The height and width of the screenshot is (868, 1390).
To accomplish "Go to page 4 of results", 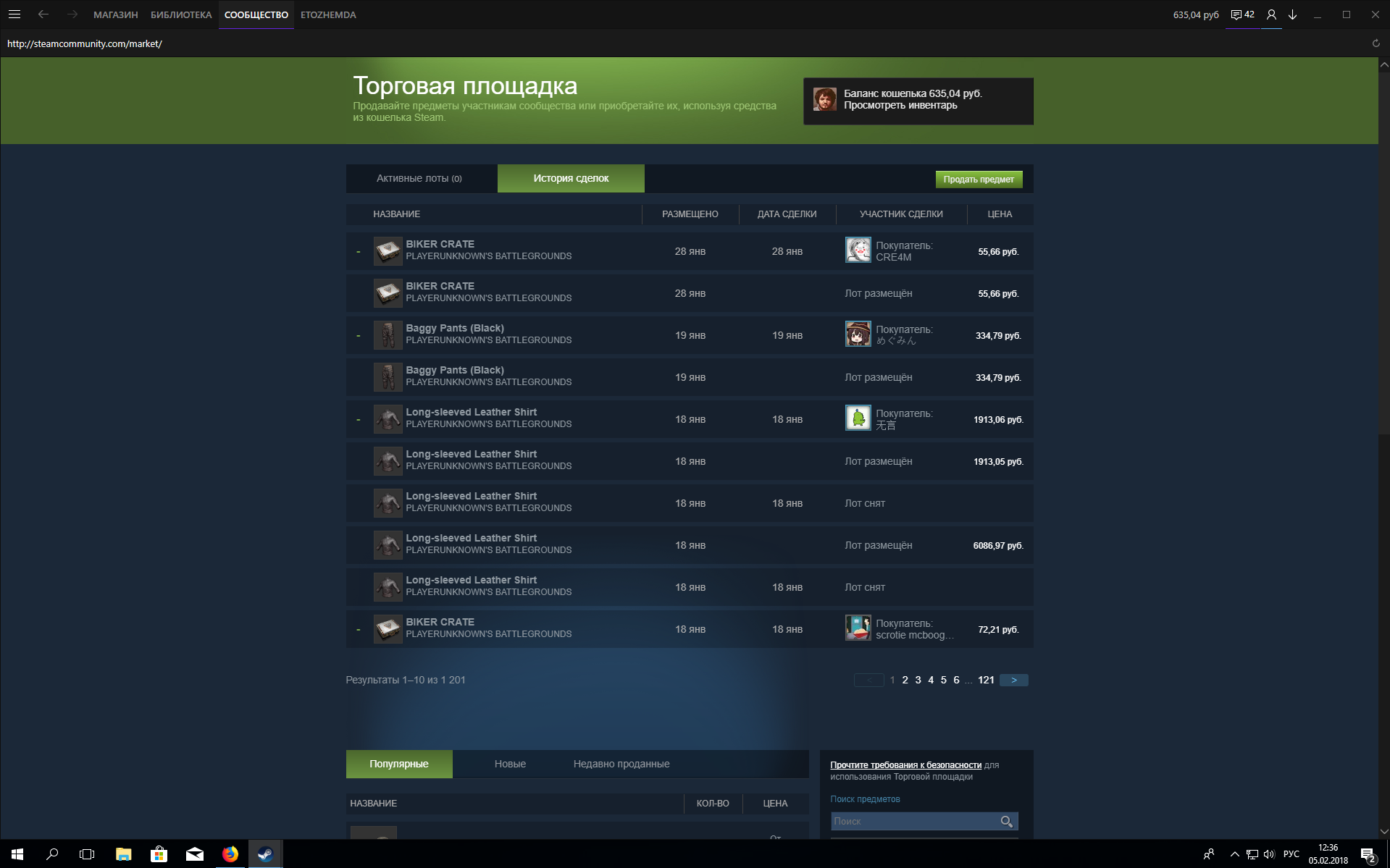I will (x=931, y=680).
